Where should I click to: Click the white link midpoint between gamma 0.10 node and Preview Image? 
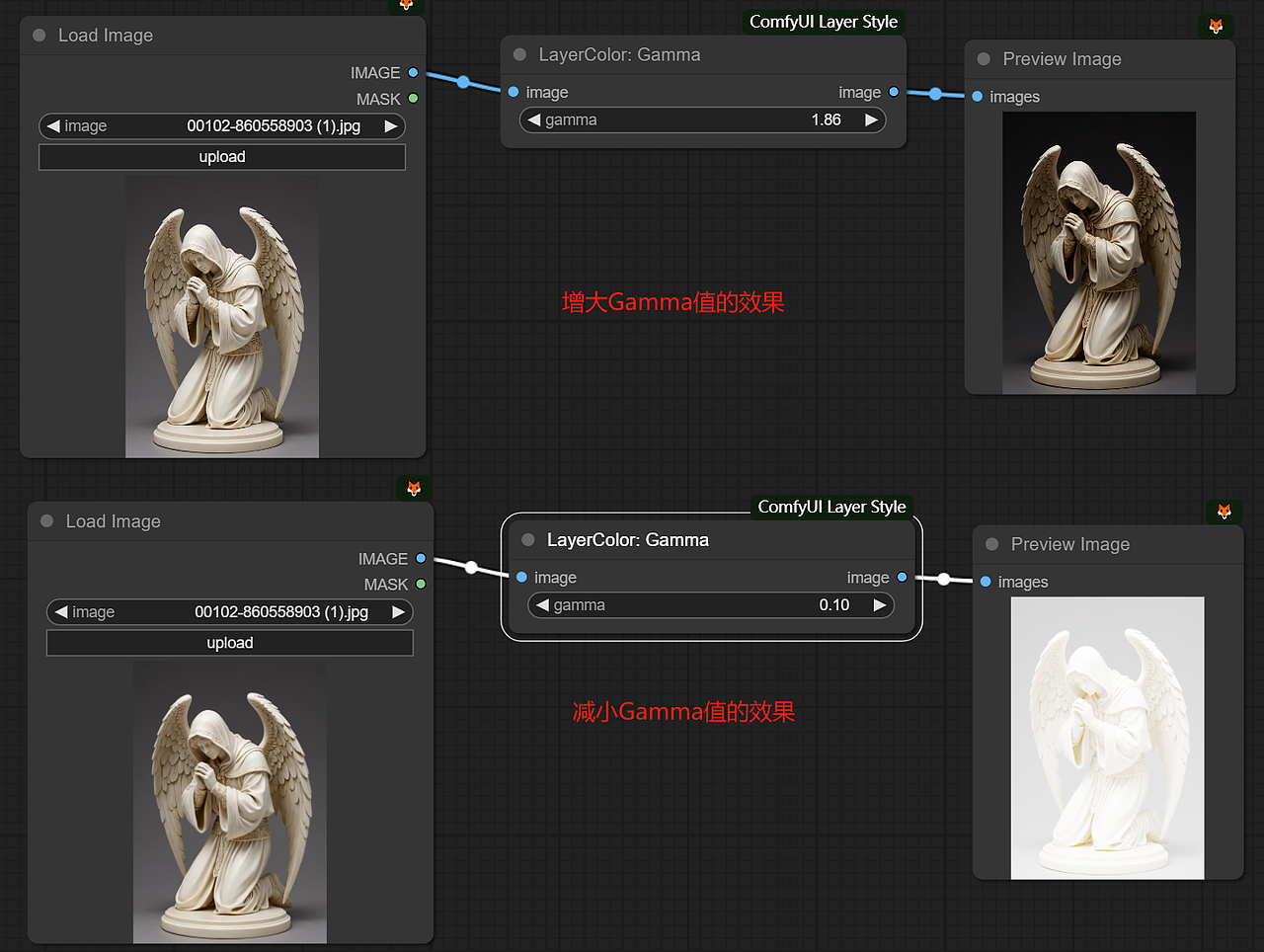tap(943, 580)
